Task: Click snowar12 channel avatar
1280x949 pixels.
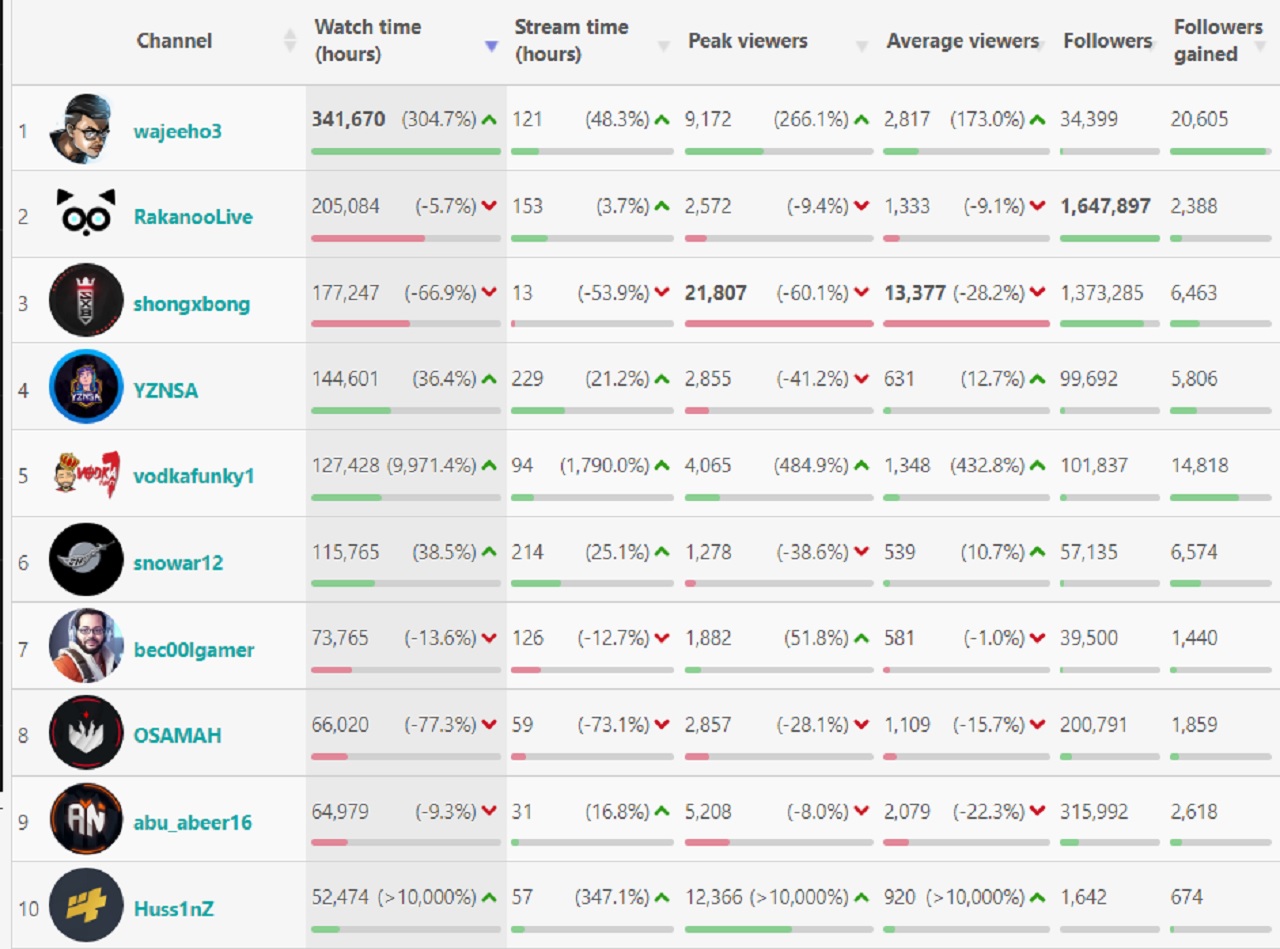Action: tap(86, 560)
